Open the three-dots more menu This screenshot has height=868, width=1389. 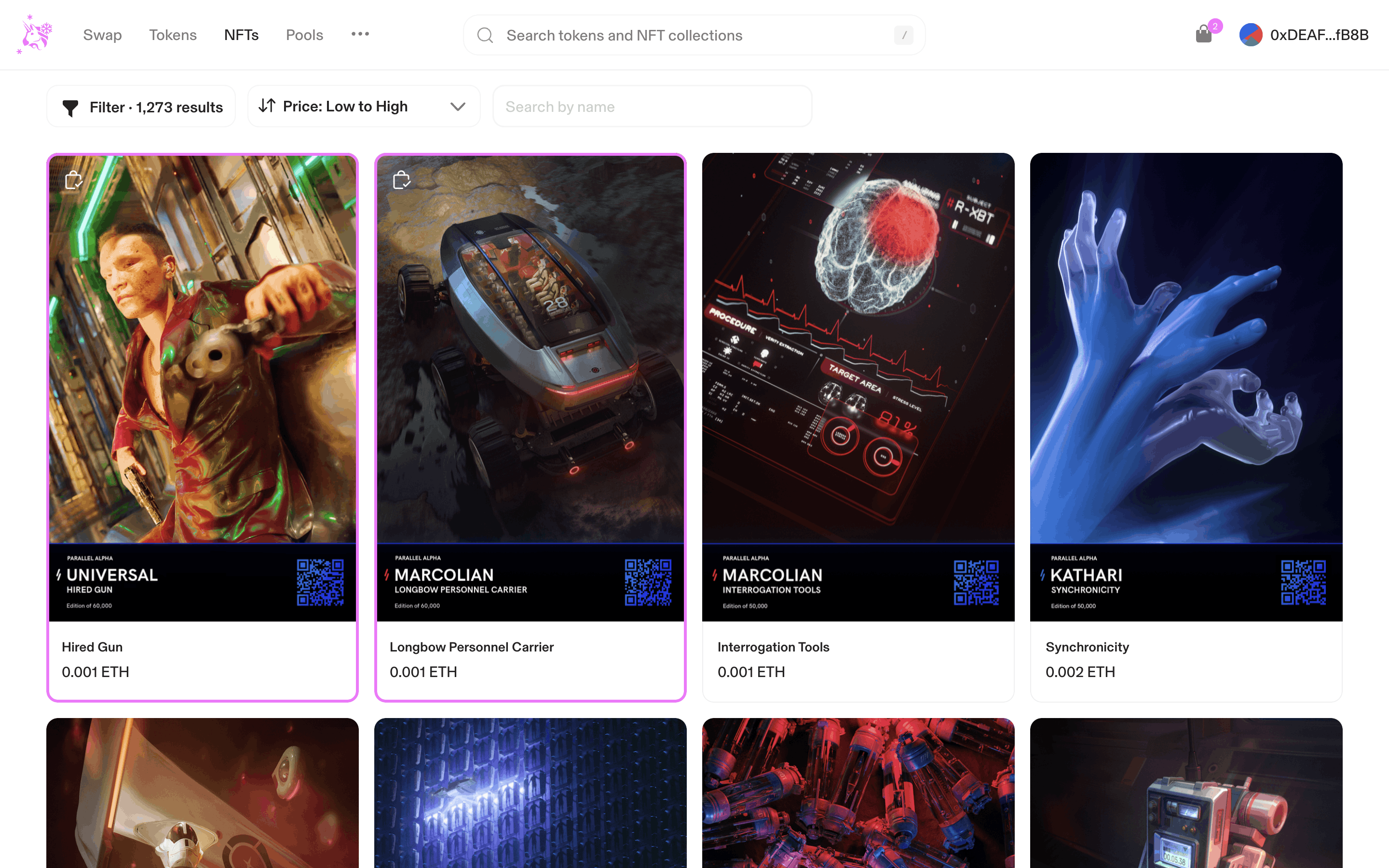360,34
